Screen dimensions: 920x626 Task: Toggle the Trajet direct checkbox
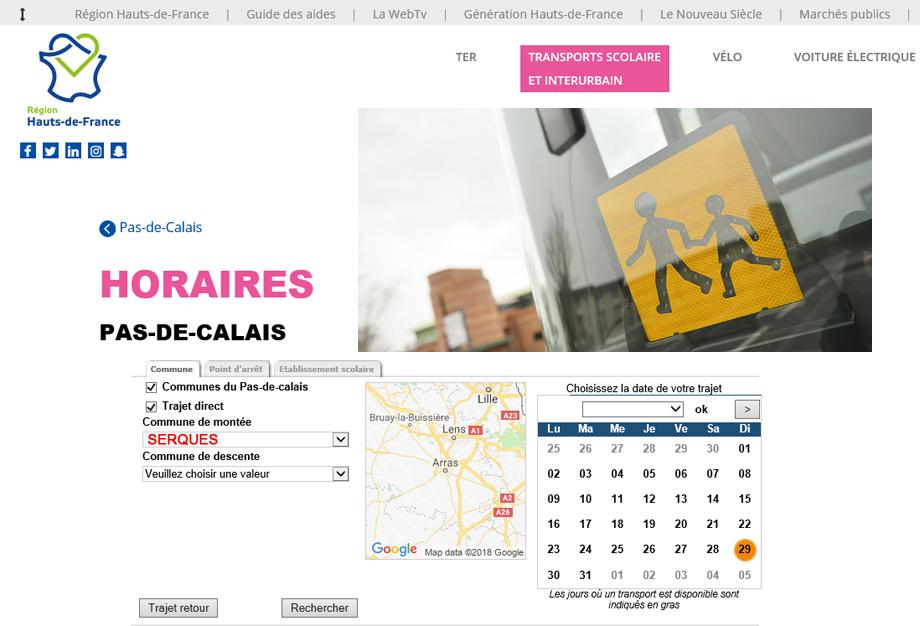coord(151,407)
